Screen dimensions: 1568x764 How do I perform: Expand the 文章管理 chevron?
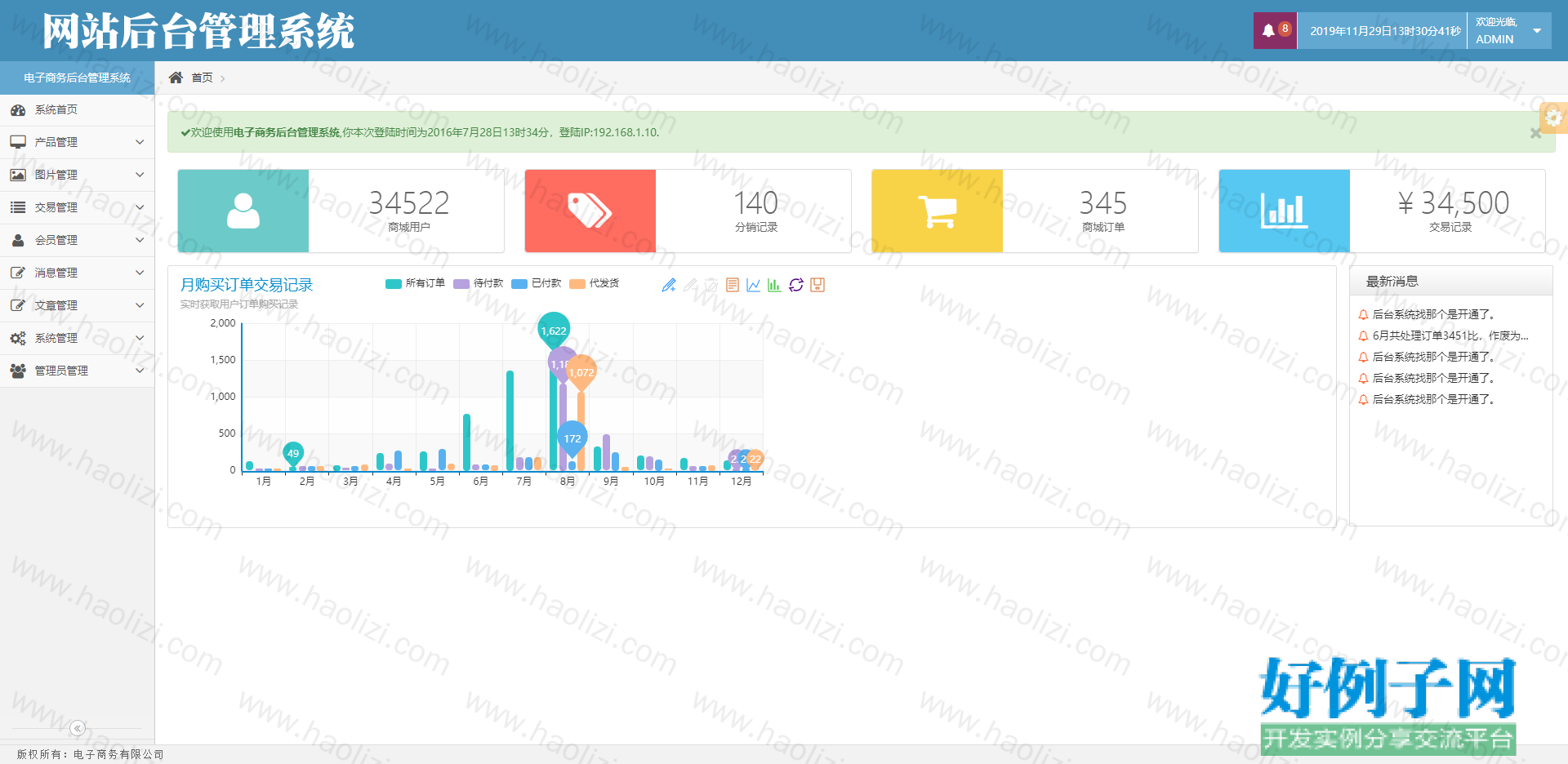(140, 305)
